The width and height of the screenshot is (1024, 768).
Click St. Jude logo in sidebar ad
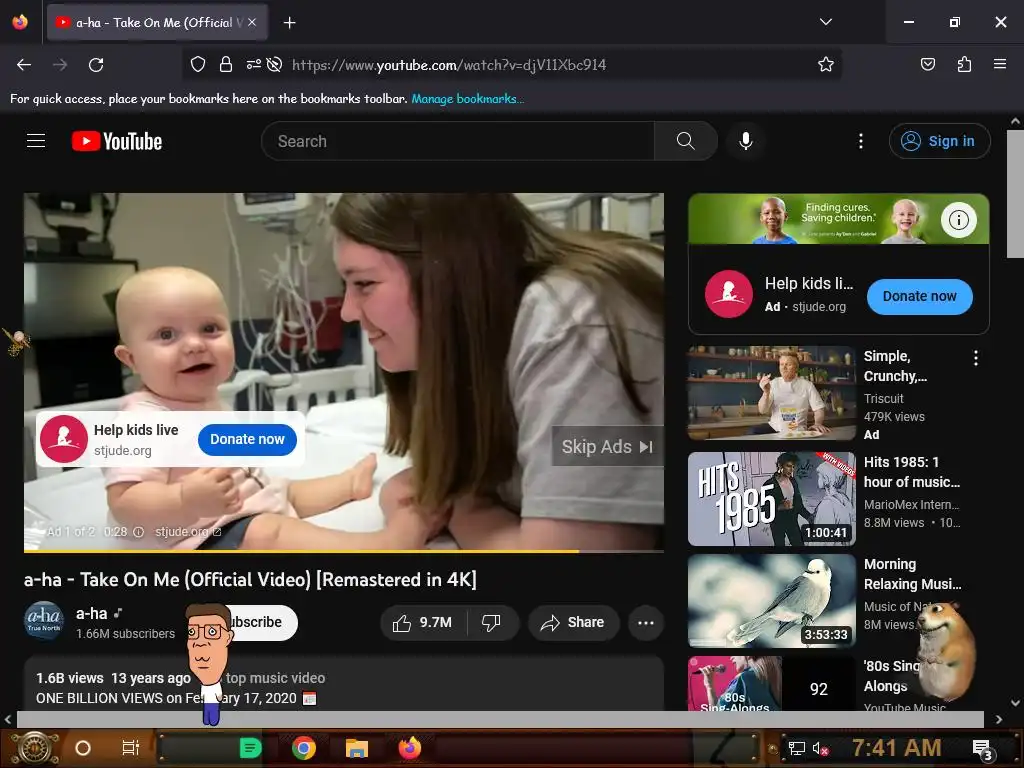coord(729,294)
